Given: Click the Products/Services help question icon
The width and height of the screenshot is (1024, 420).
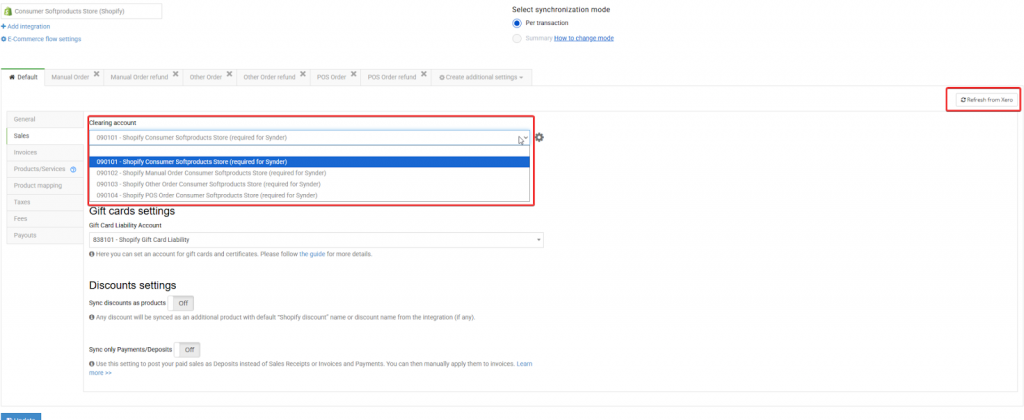Looking at the screenshot, I should coord(74,169).
